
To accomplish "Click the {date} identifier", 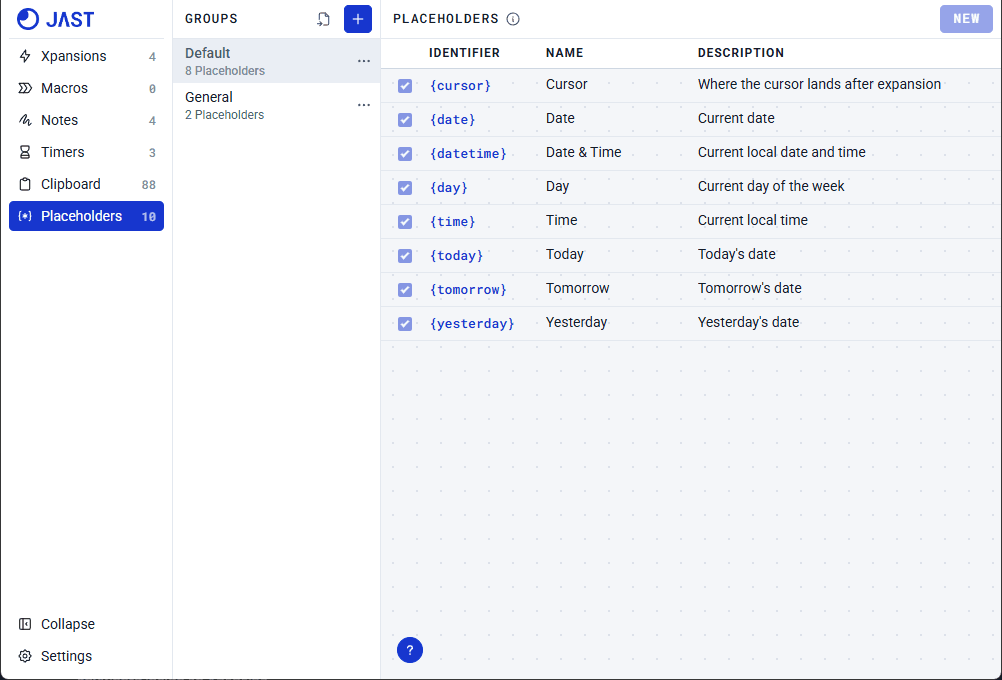I will 452,120.
